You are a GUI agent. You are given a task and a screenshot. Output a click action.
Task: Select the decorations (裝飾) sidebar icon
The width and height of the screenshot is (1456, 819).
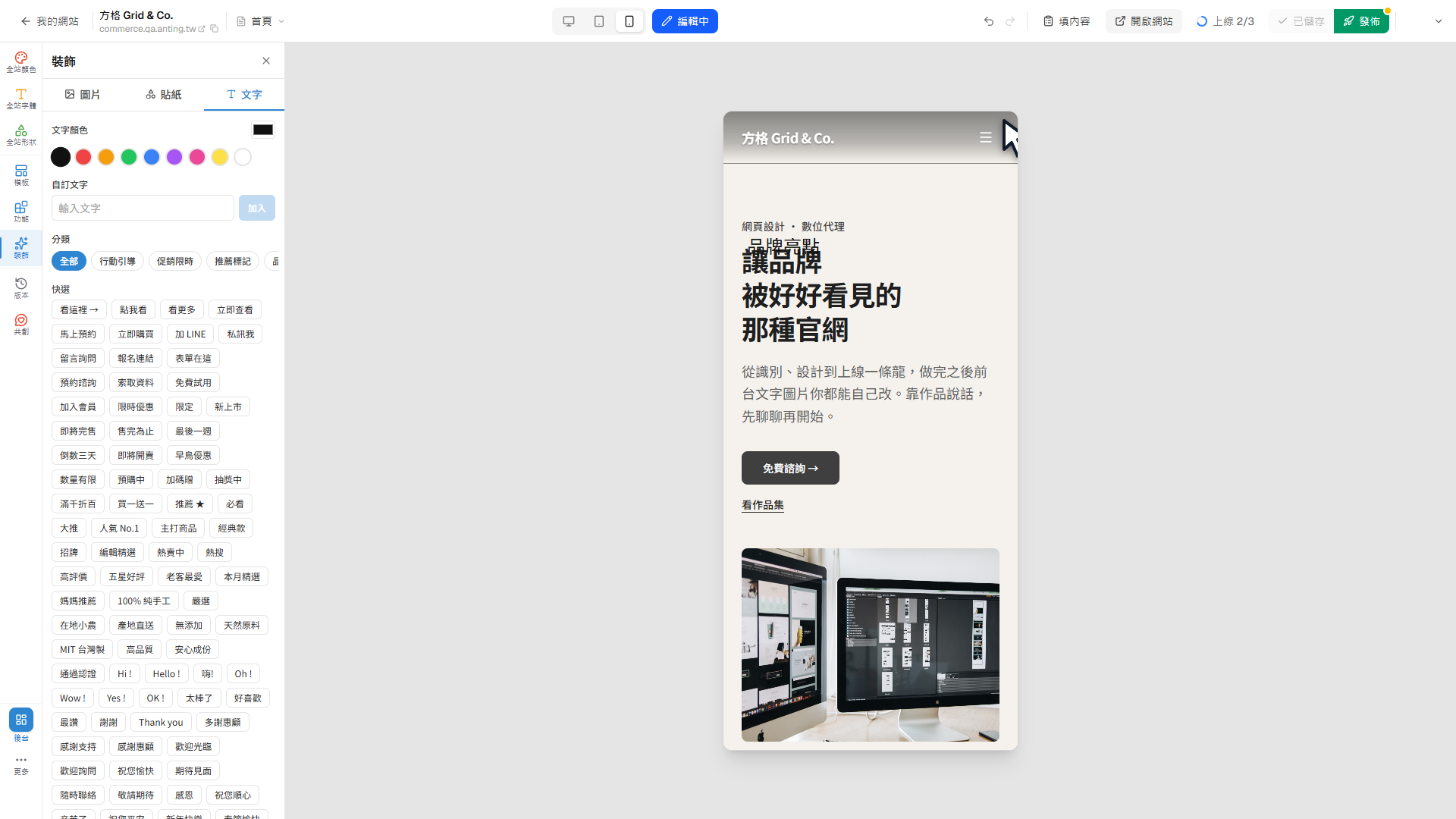(21, 248)
